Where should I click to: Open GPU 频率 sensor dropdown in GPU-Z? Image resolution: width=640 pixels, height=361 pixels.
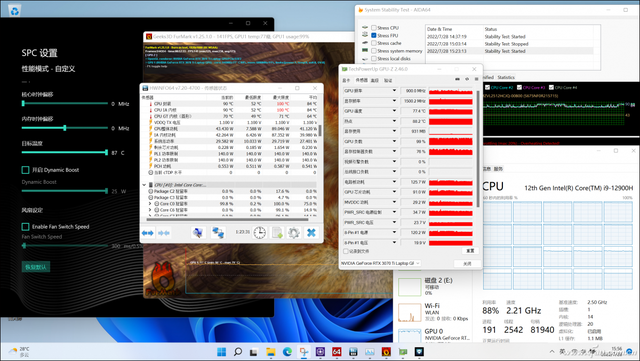[394, 91]
